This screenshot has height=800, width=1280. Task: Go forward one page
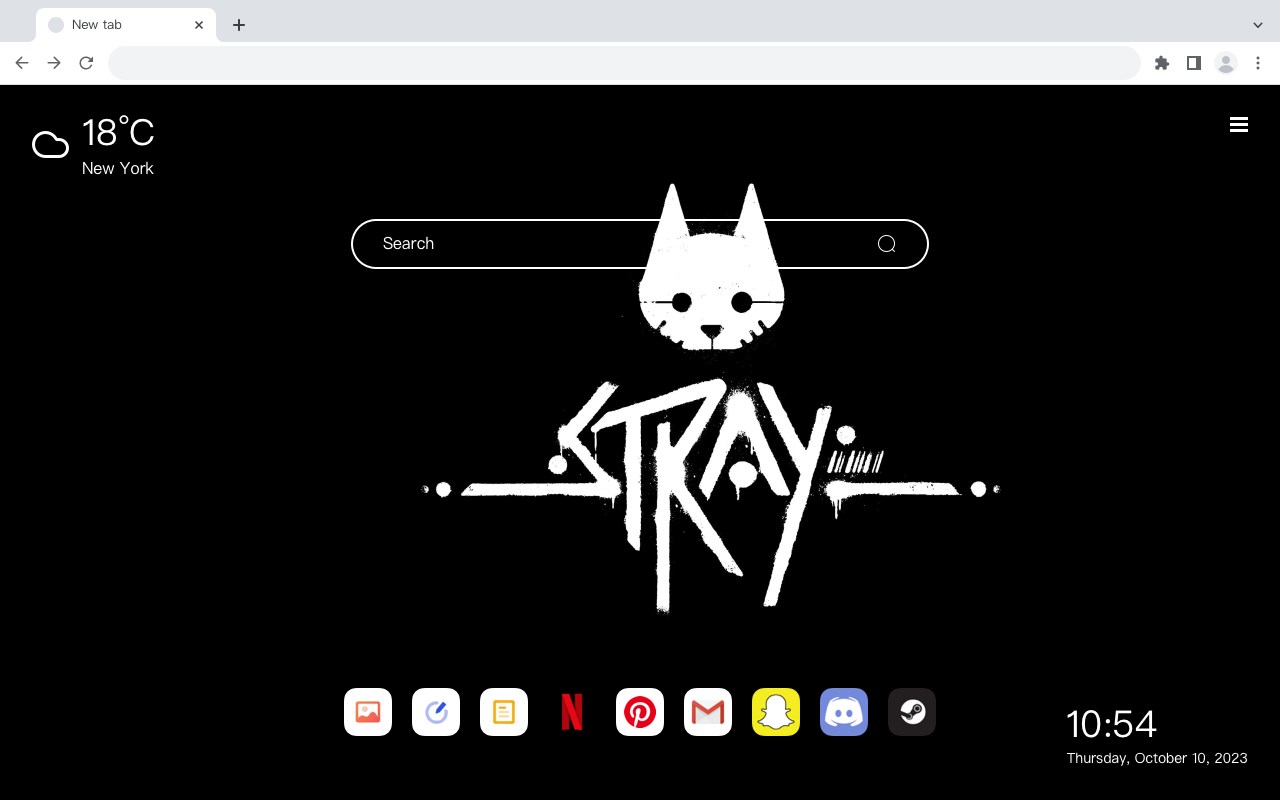click(x=54, y=63)
